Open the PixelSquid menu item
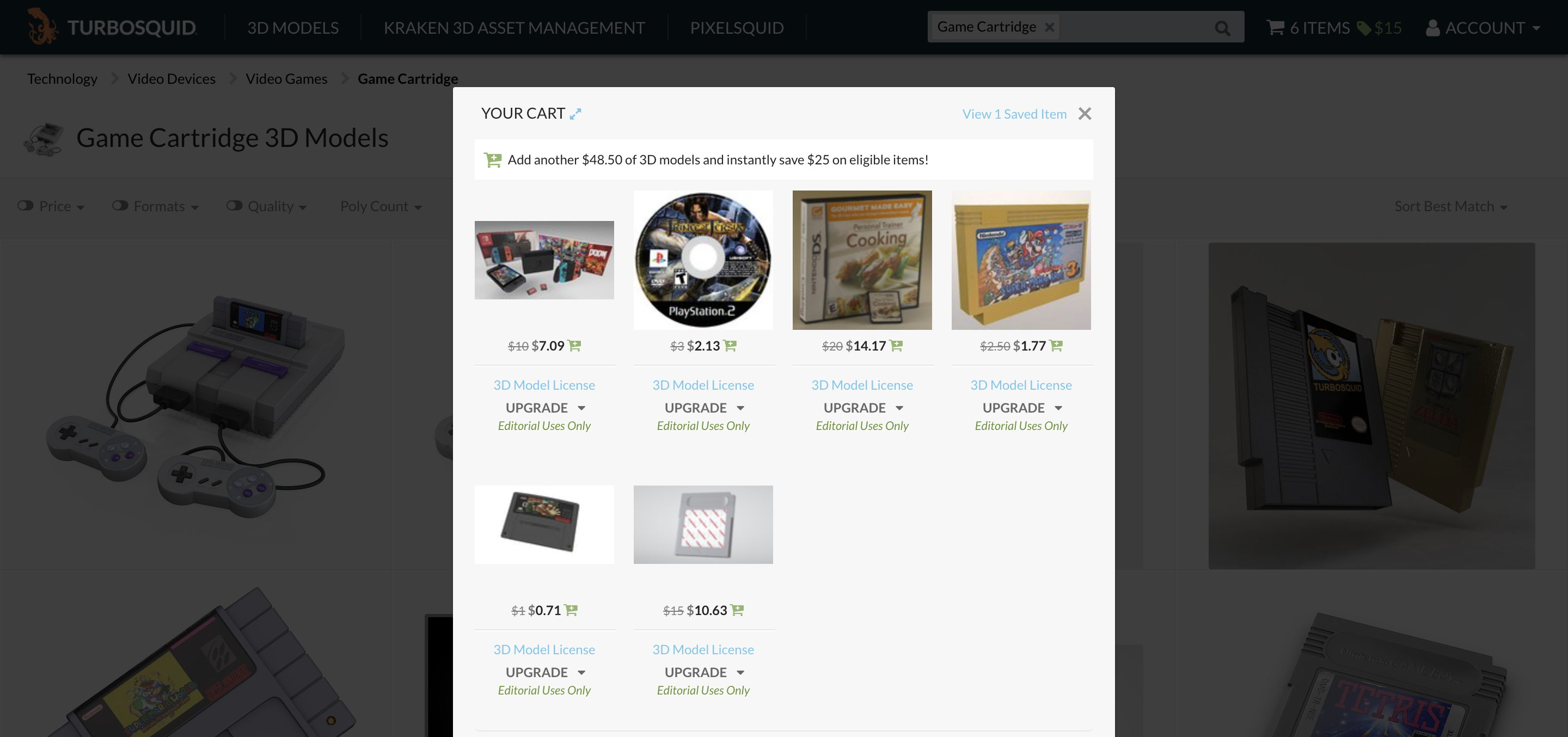 pos(737,28)
